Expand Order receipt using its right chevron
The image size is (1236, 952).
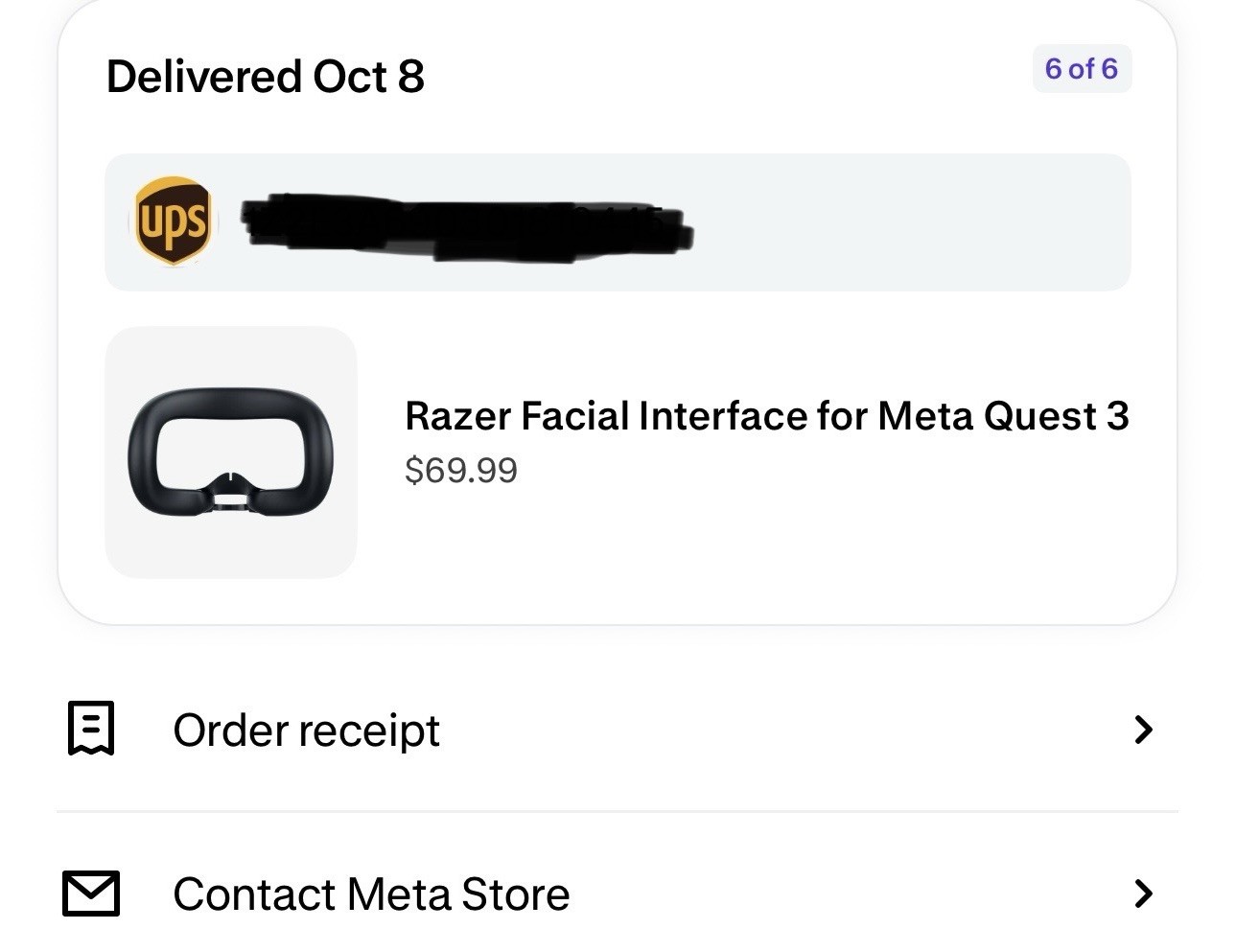click(x=1142, y=730)
